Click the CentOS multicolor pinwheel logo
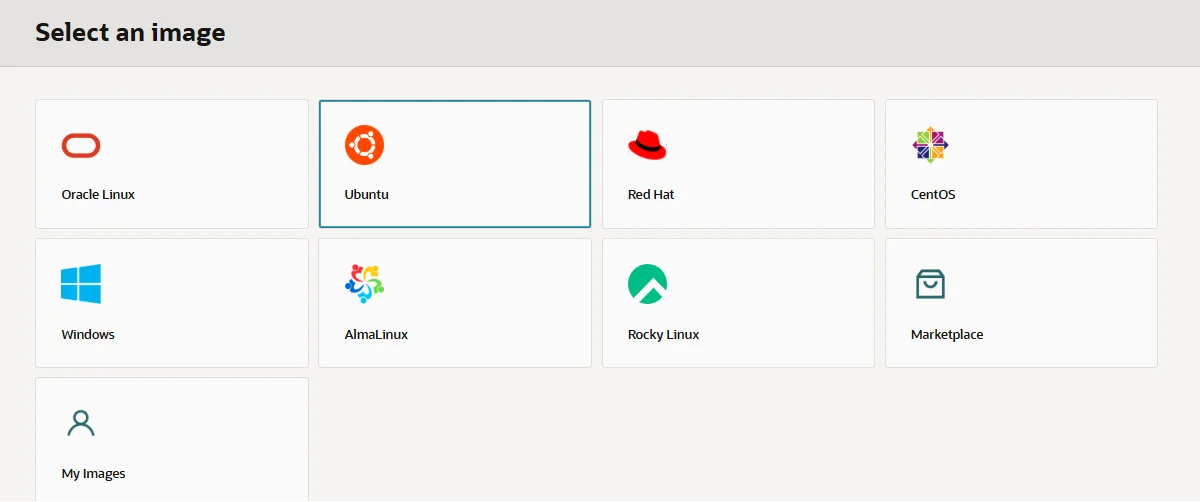This screenshot has width=1200, height=502. (930, 146)
